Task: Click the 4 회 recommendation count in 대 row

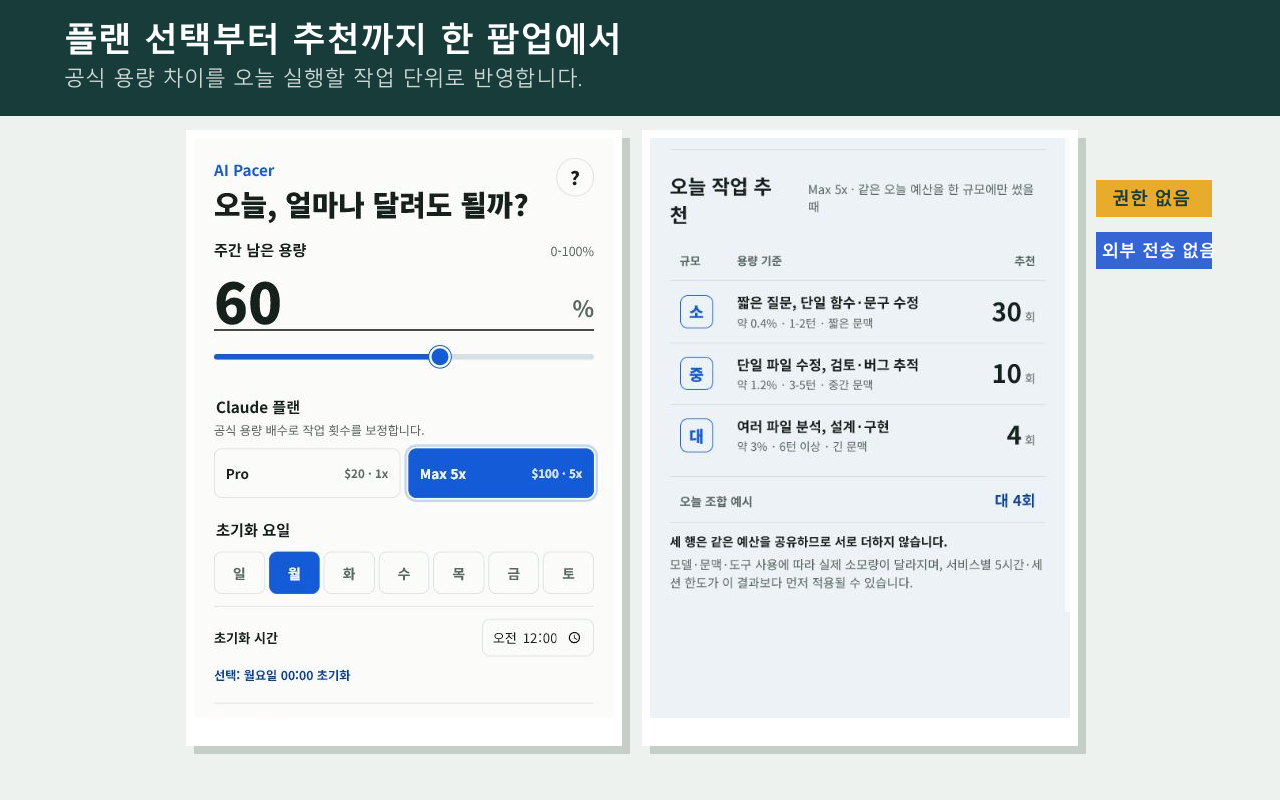Action: [1020, 436]
